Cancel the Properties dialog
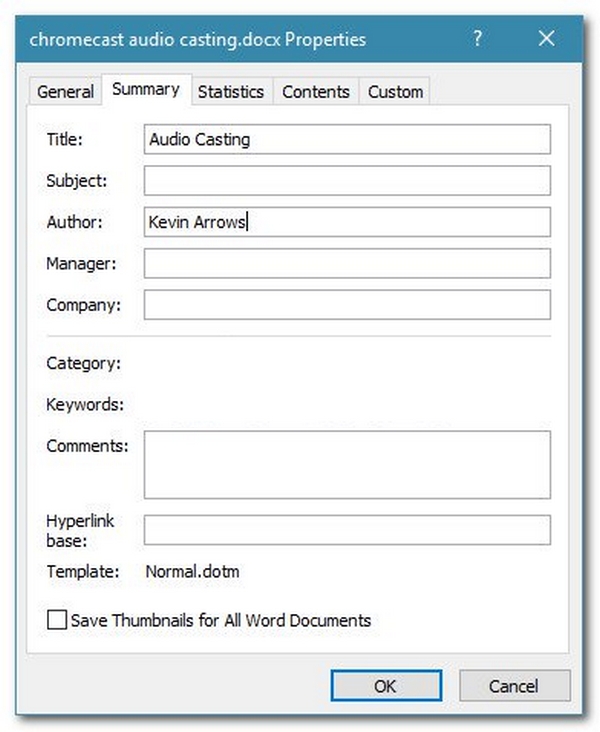 (514, 686)
